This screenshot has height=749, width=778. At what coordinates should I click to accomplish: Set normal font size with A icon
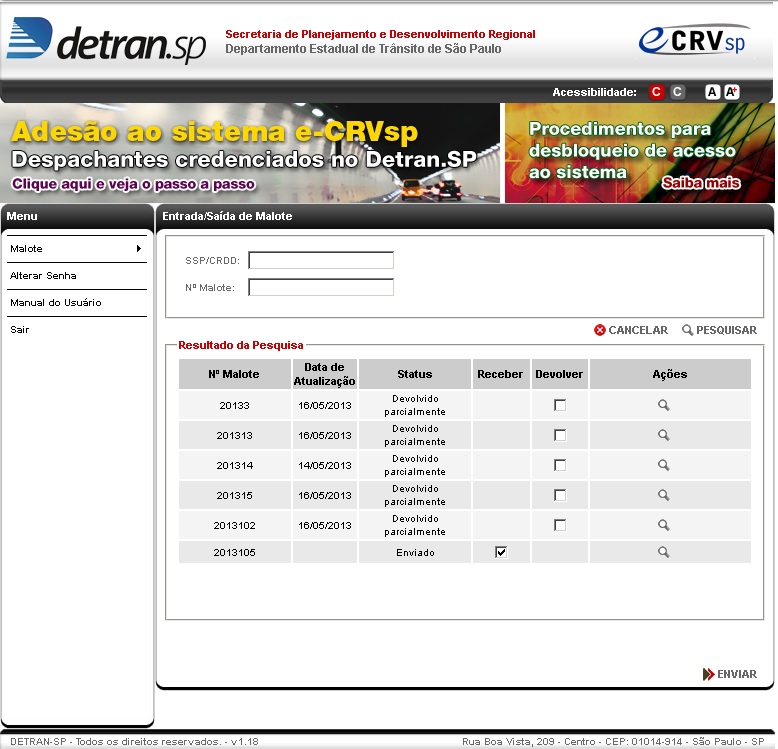pyautogui.click(x=712, y=92)
